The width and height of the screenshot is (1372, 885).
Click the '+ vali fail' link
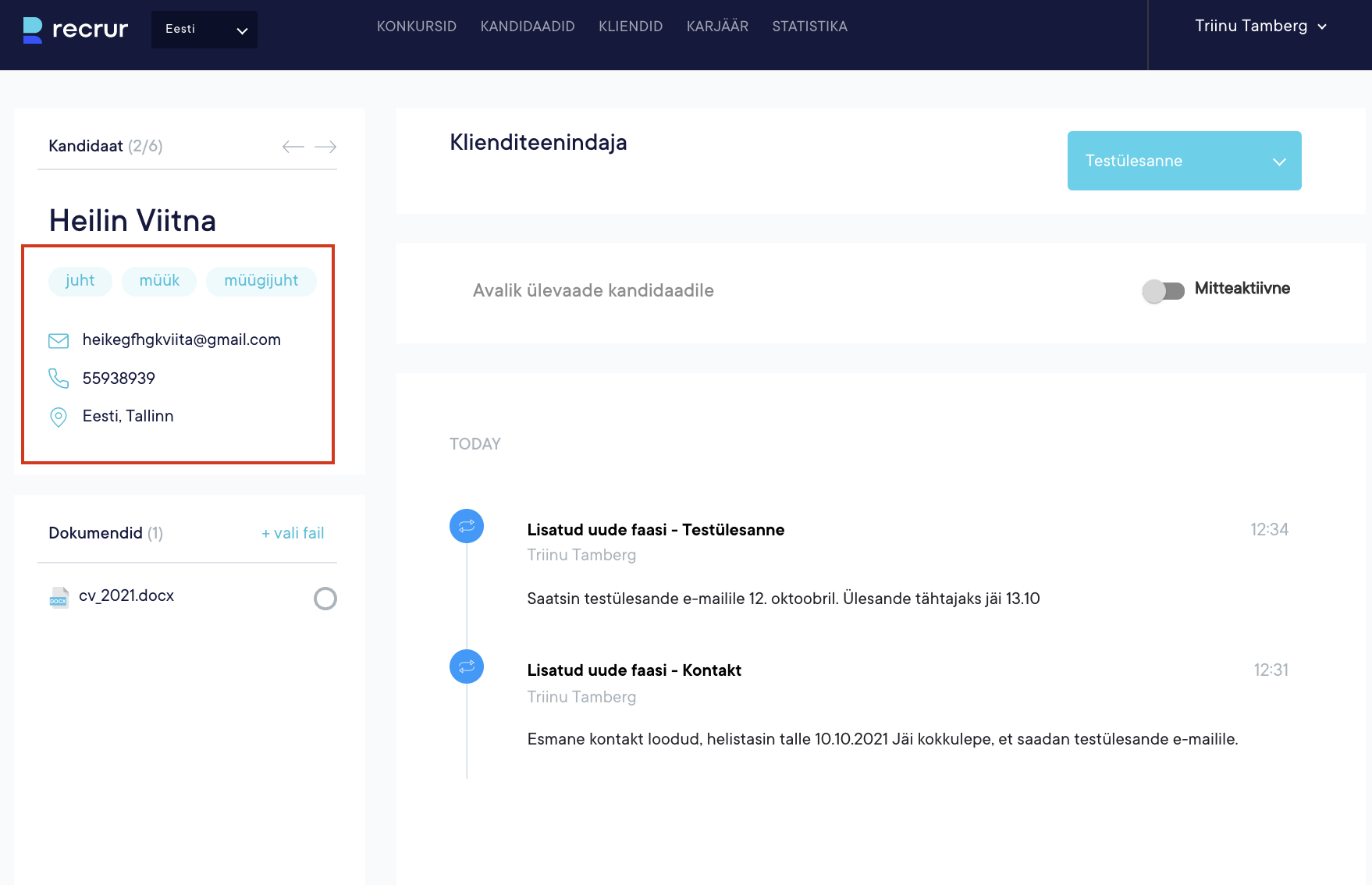point(293,533)
